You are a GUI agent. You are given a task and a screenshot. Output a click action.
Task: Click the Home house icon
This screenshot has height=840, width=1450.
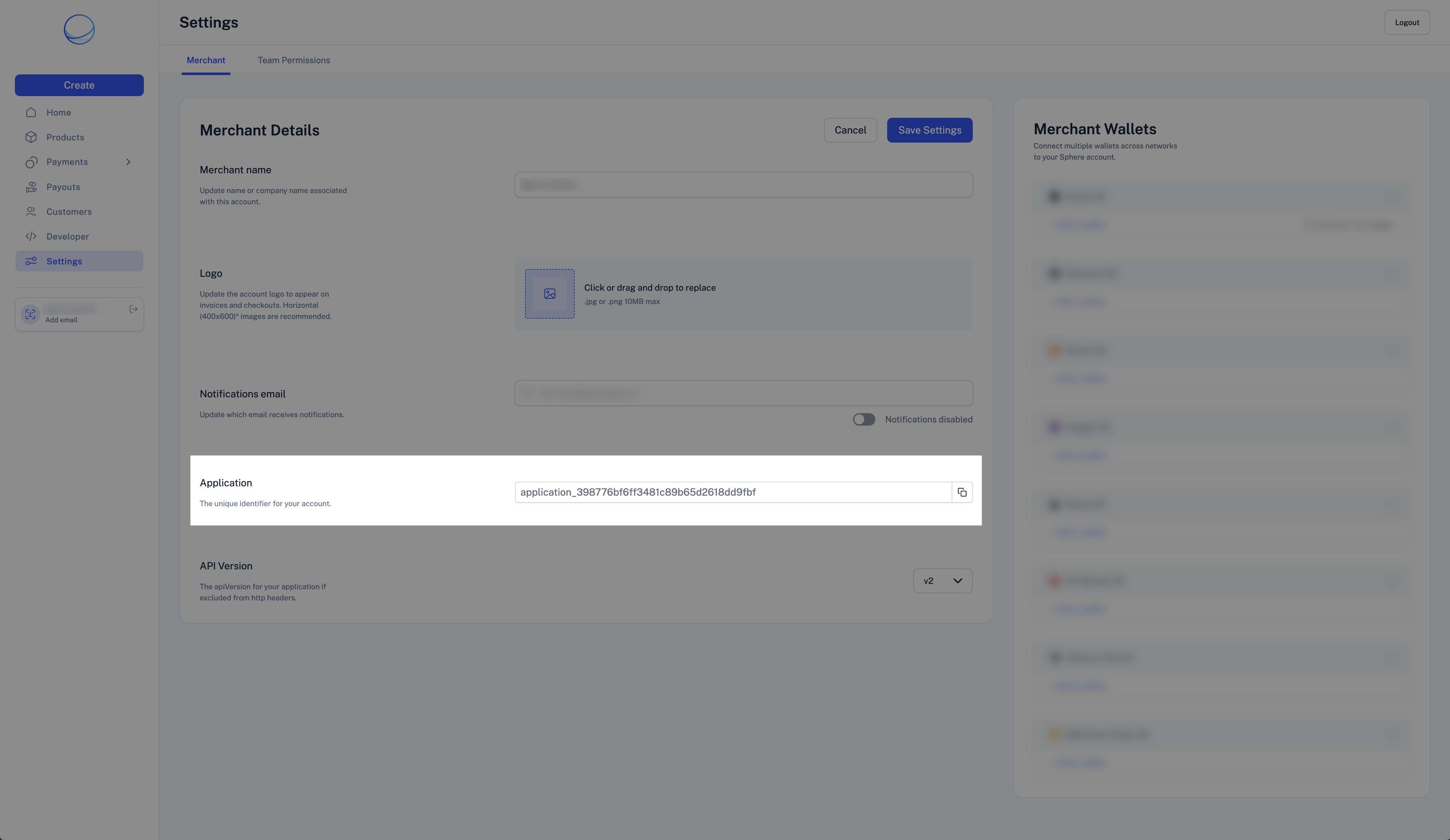pyautogui.click(x=31, y=113)
